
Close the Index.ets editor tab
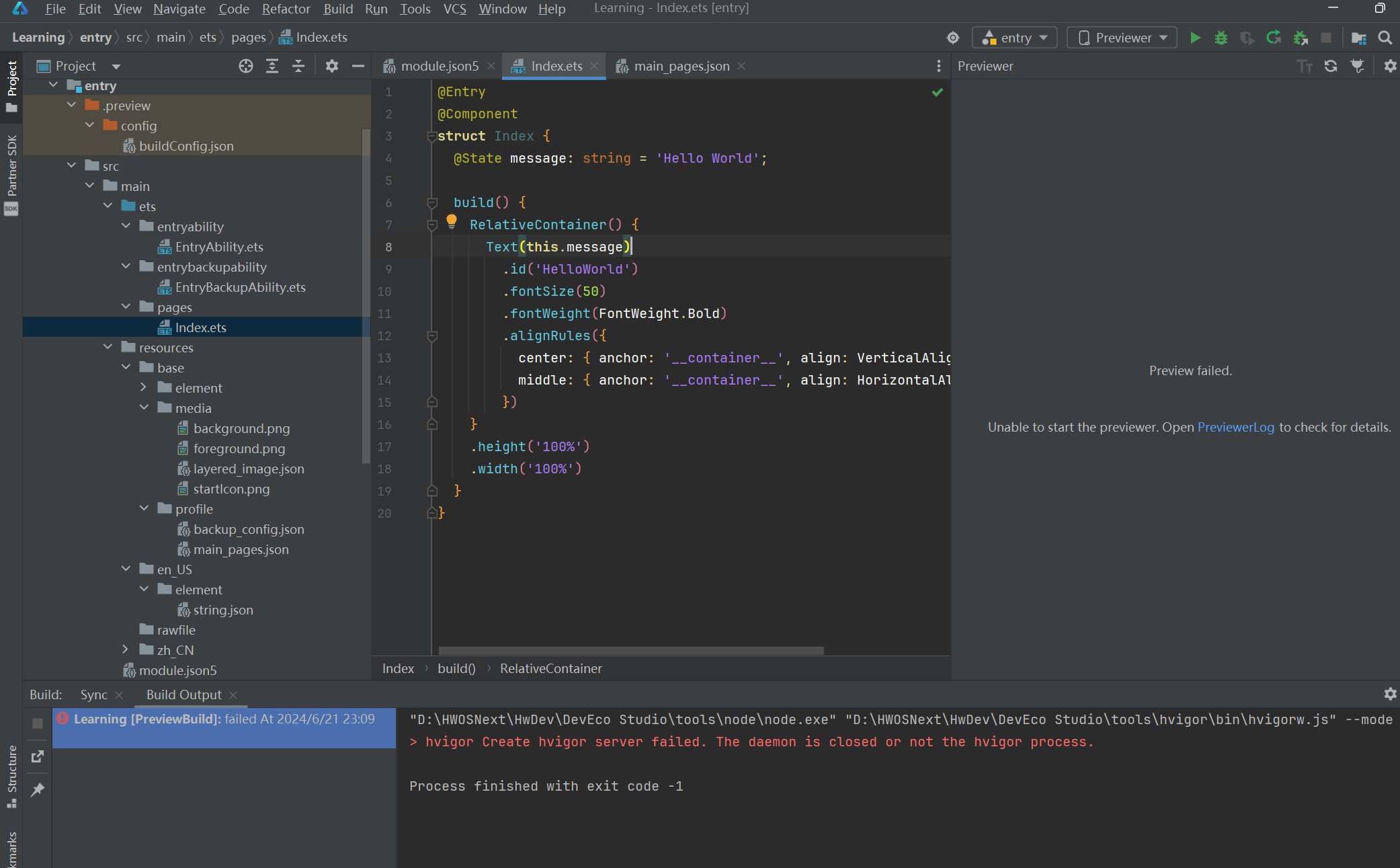pos(594,66)
